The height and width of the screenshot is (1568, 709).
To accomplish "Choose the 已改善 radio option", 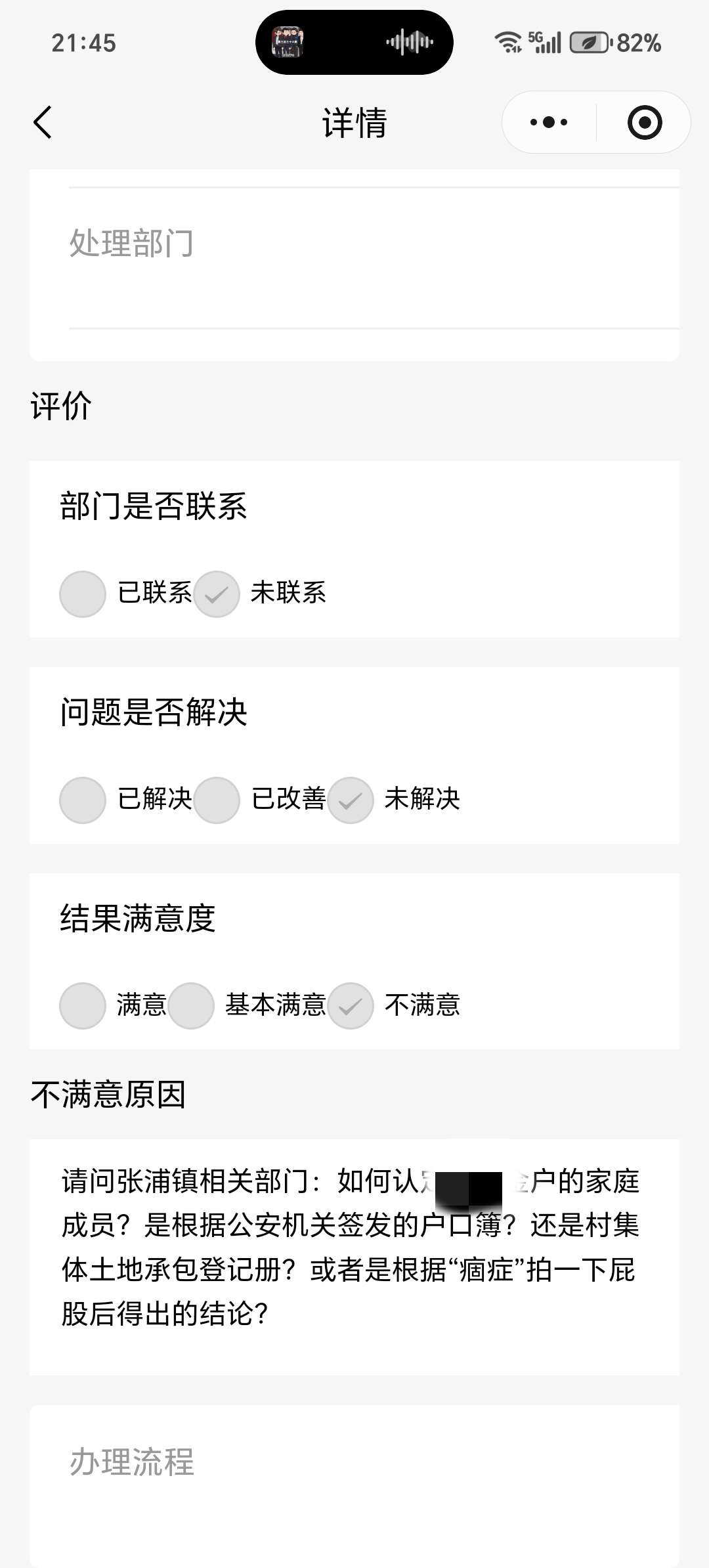I will coord(217,800).
